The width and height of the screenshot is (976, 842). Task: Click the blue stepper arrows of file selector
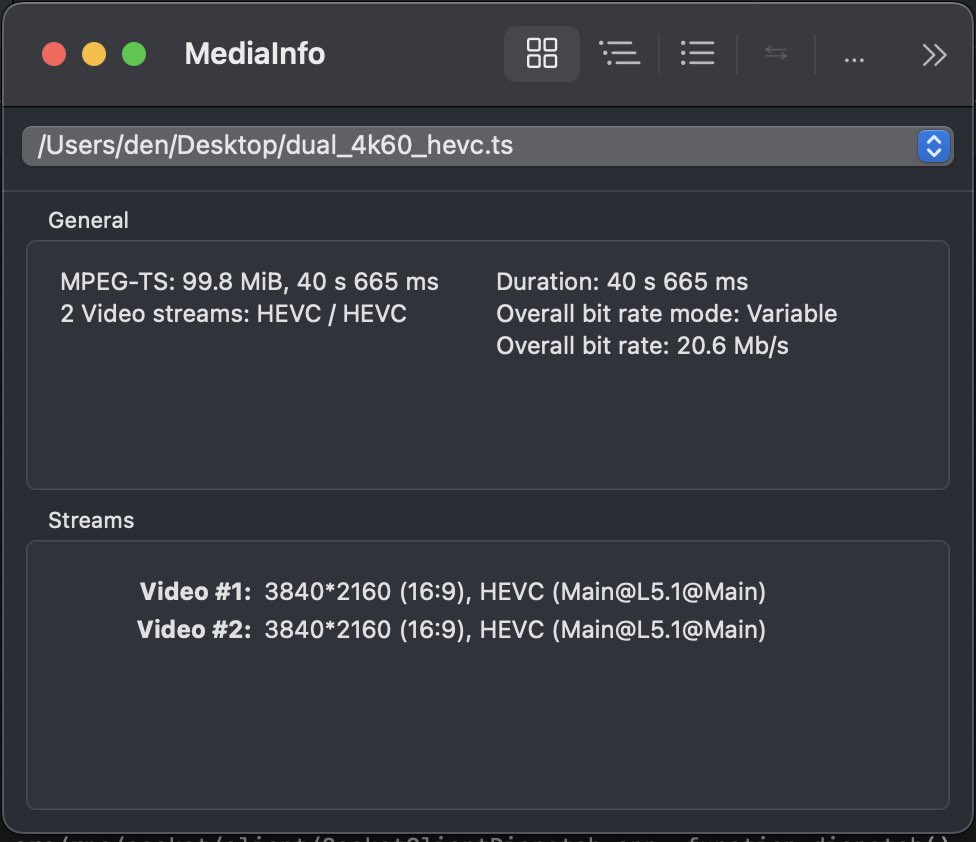pyautogui.click(x=934, y=146)
